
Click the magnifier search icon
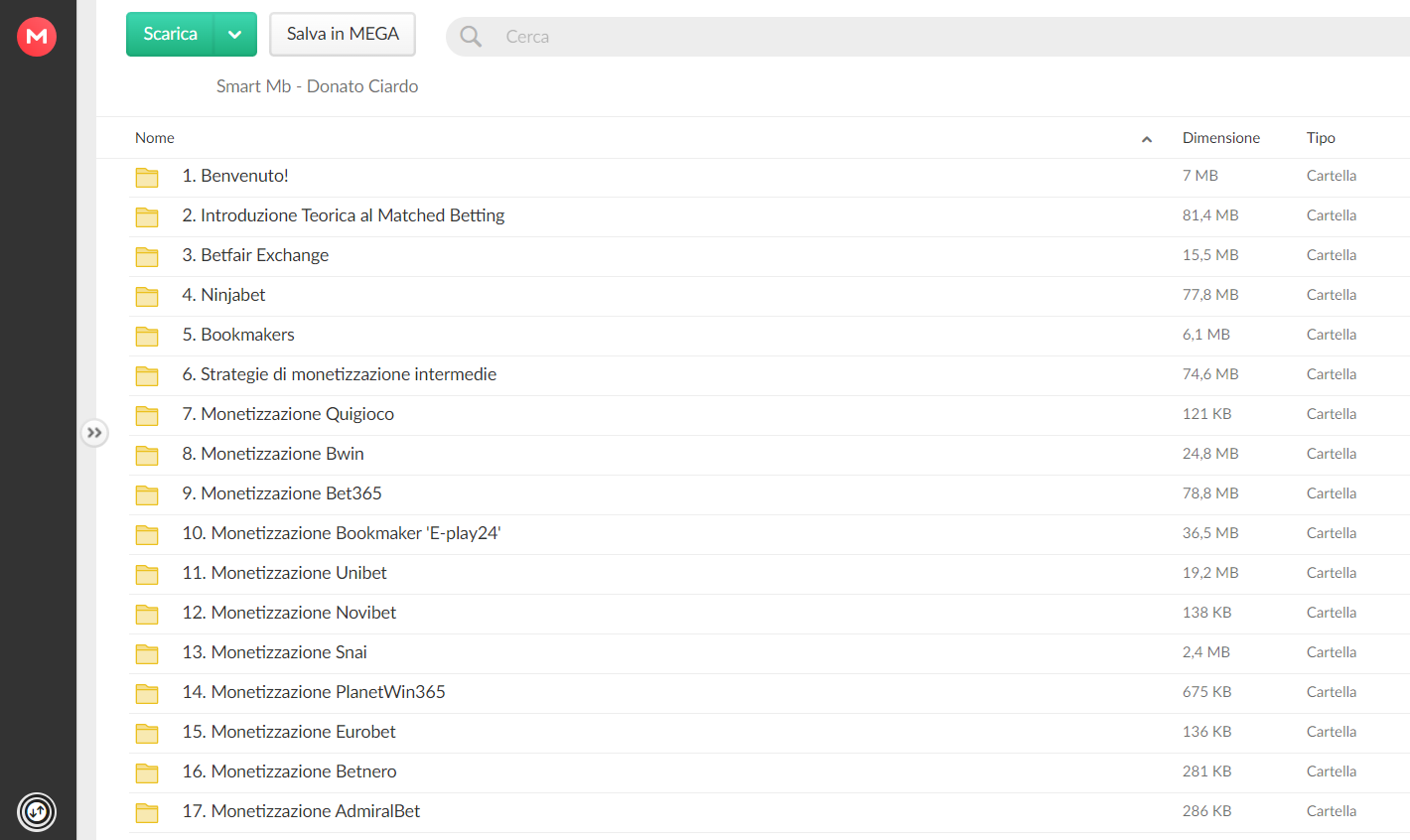[x=471, y=37]
